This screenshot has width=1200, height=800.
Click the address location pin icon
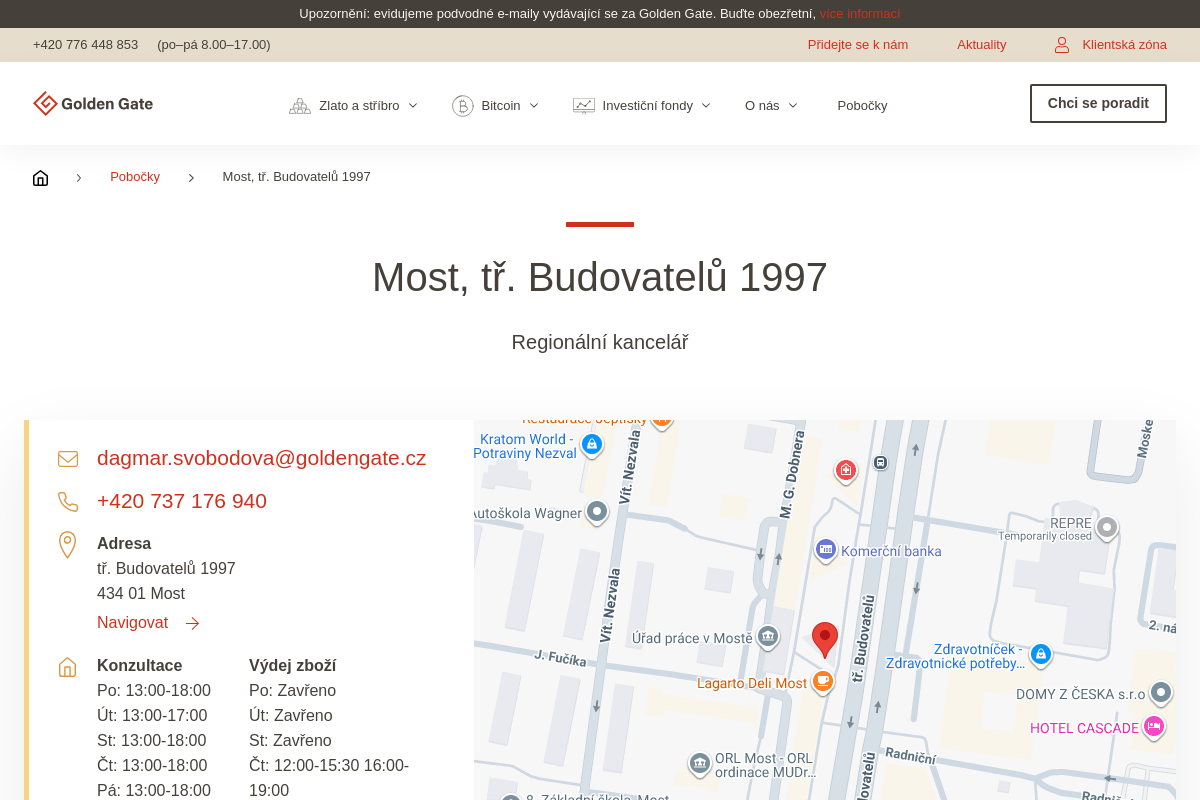tap(68, 545)
